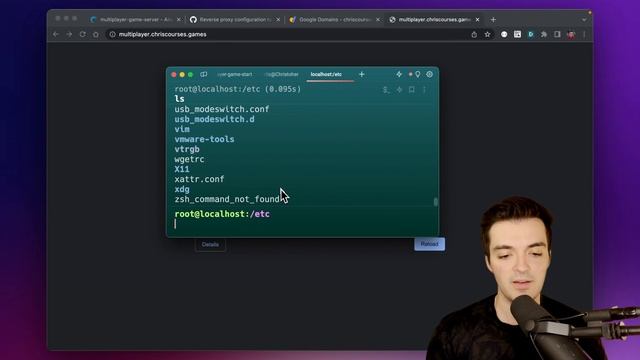
Task: Click the wgetrc file entry
Action: point(189,159)
